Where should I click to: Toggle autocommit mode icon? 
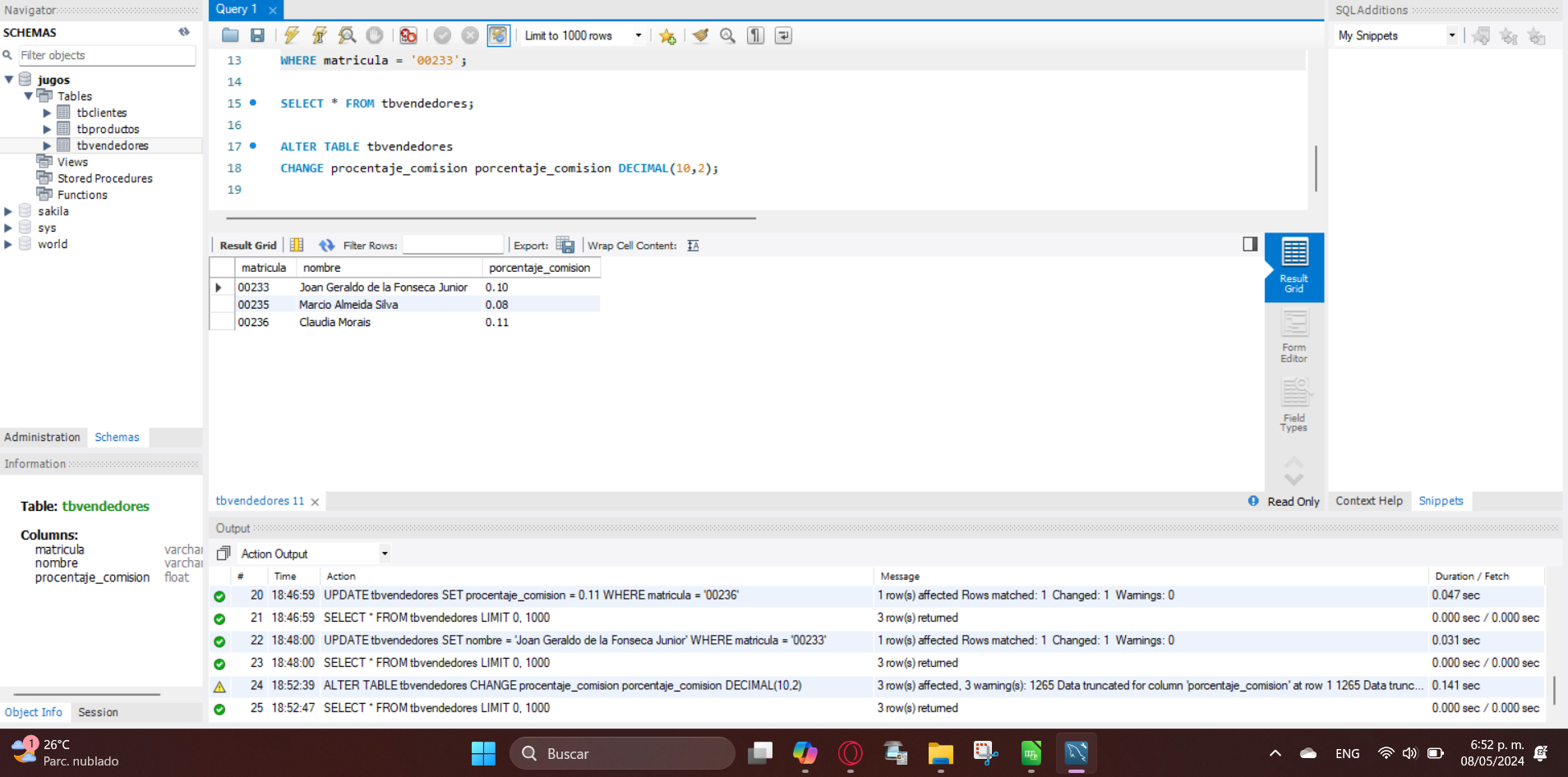(498, 35)
